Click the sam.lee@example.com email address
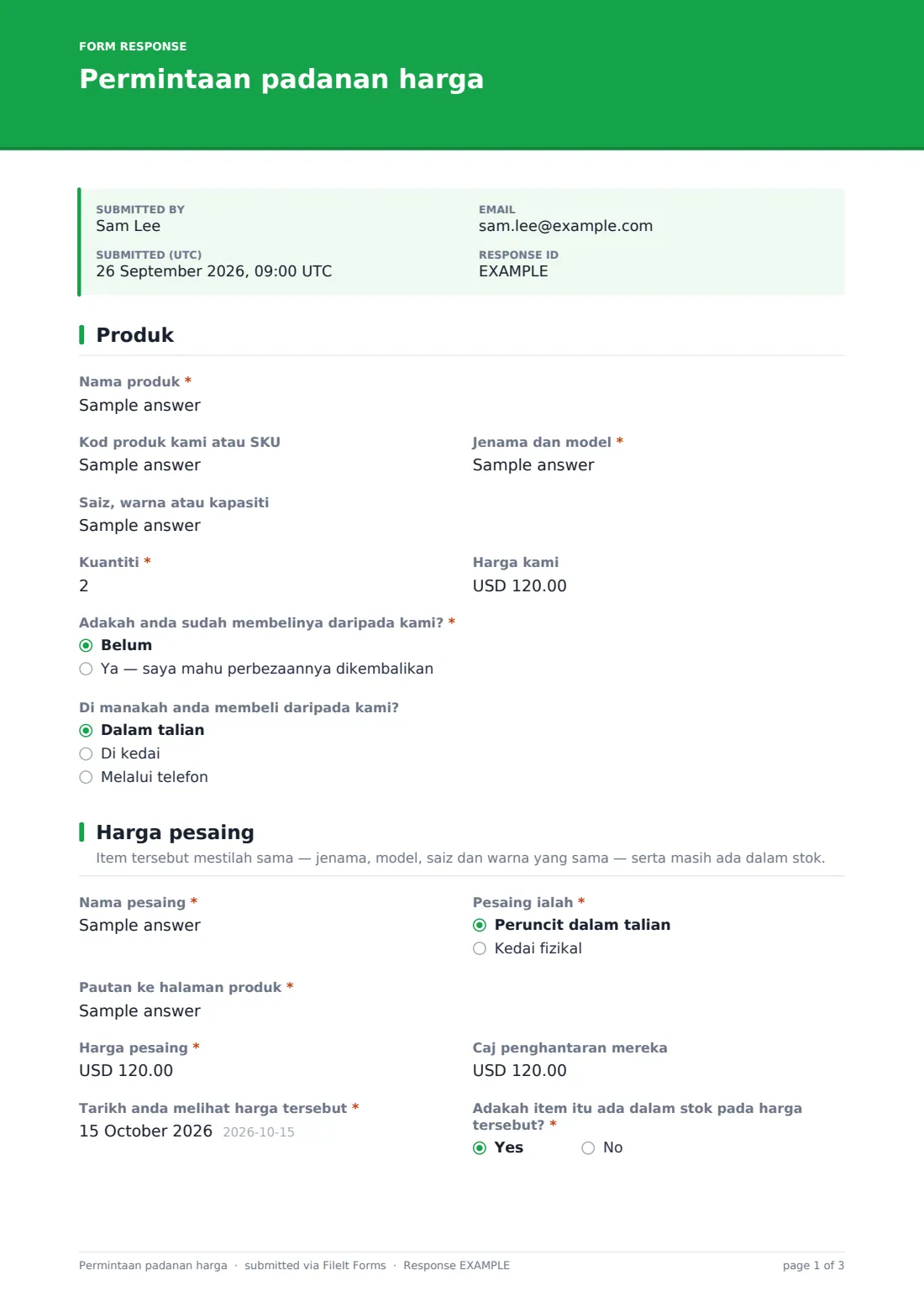The image size is (924, 1307). click(x=565, y=226)
